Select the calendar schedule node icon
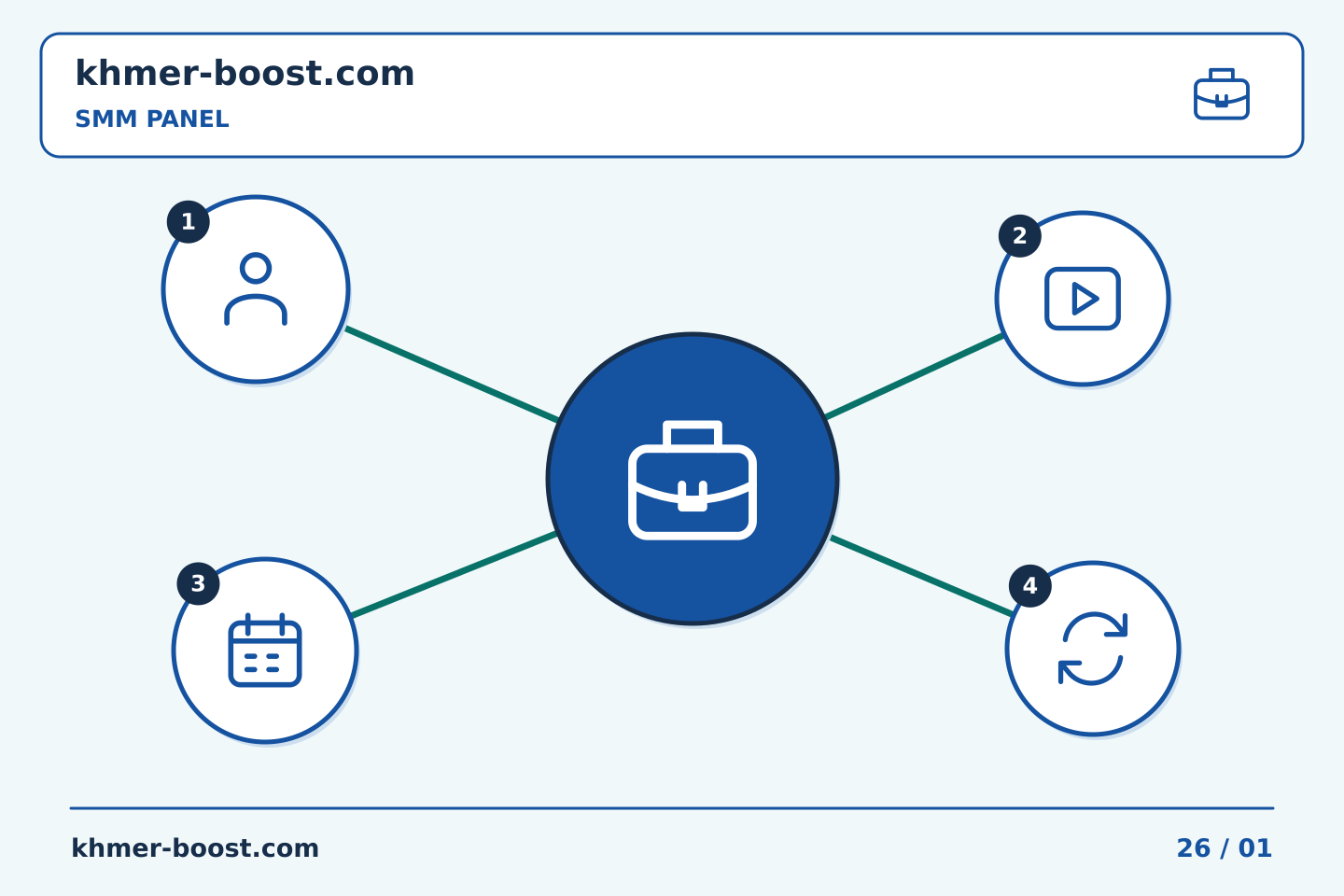The width and height of the screenshot is (1344, 896). (x=265, y=651)
